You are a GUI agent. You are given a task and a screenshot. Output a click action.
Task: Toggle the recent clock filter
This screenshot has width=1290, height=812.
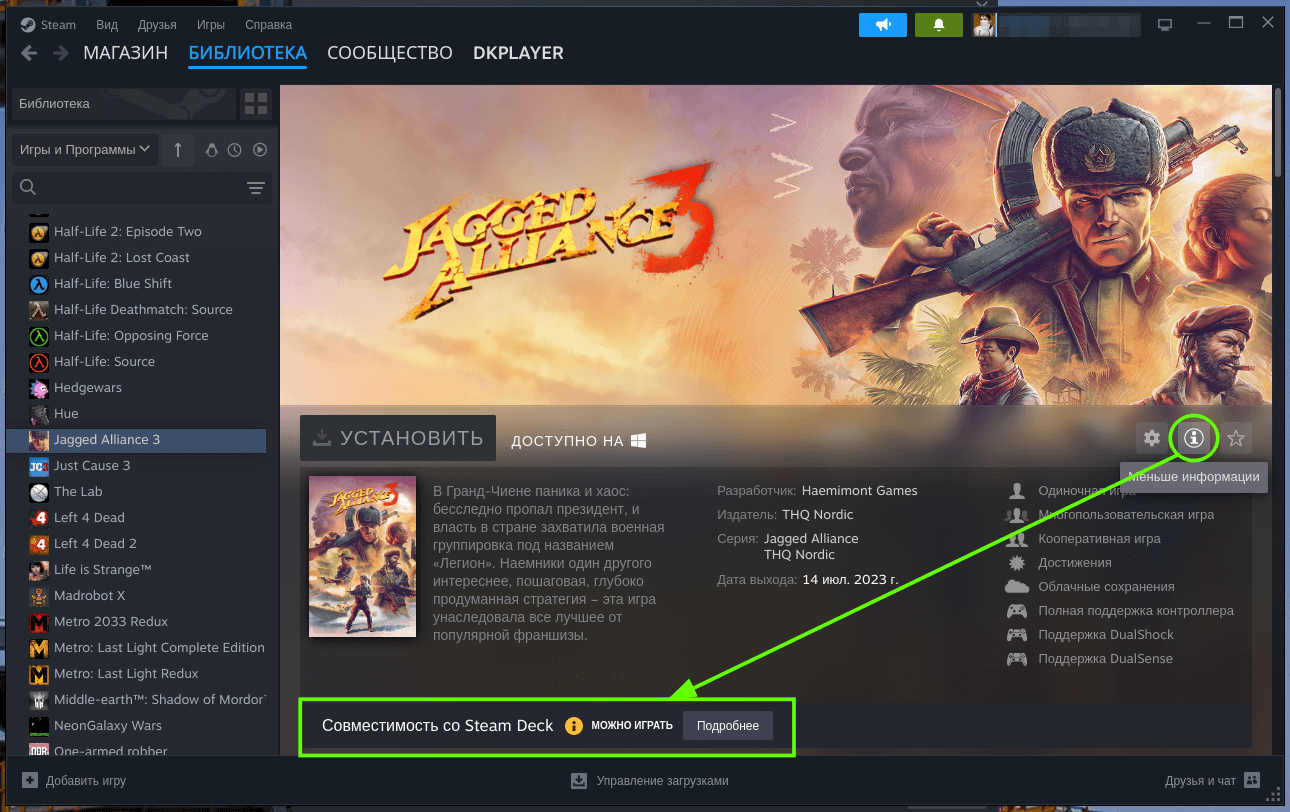(x=235, y=150)
